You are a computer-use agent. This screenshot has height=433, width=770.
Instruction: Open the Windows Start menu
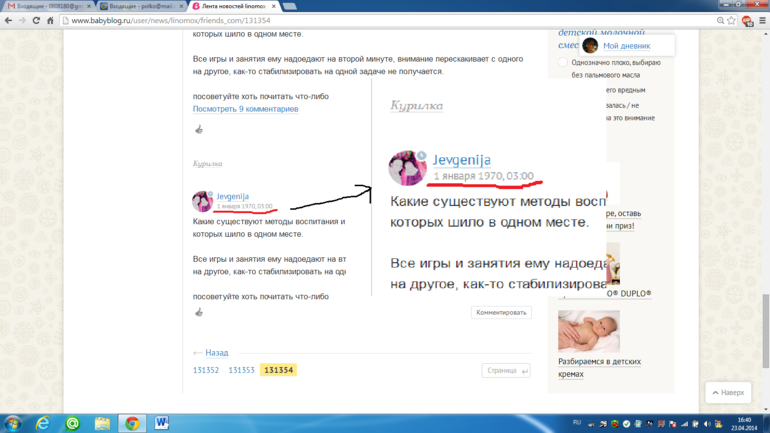[x=13, y=423]
